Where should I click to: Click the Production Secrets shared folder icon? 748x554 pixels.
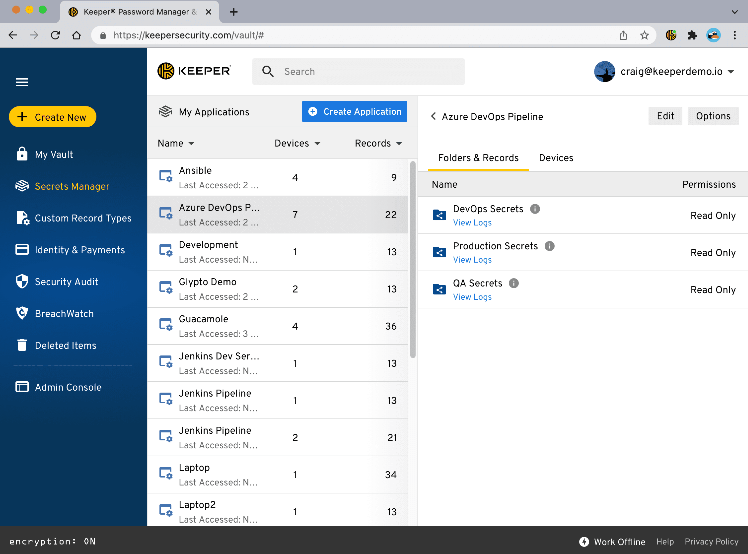click(439, 252)
